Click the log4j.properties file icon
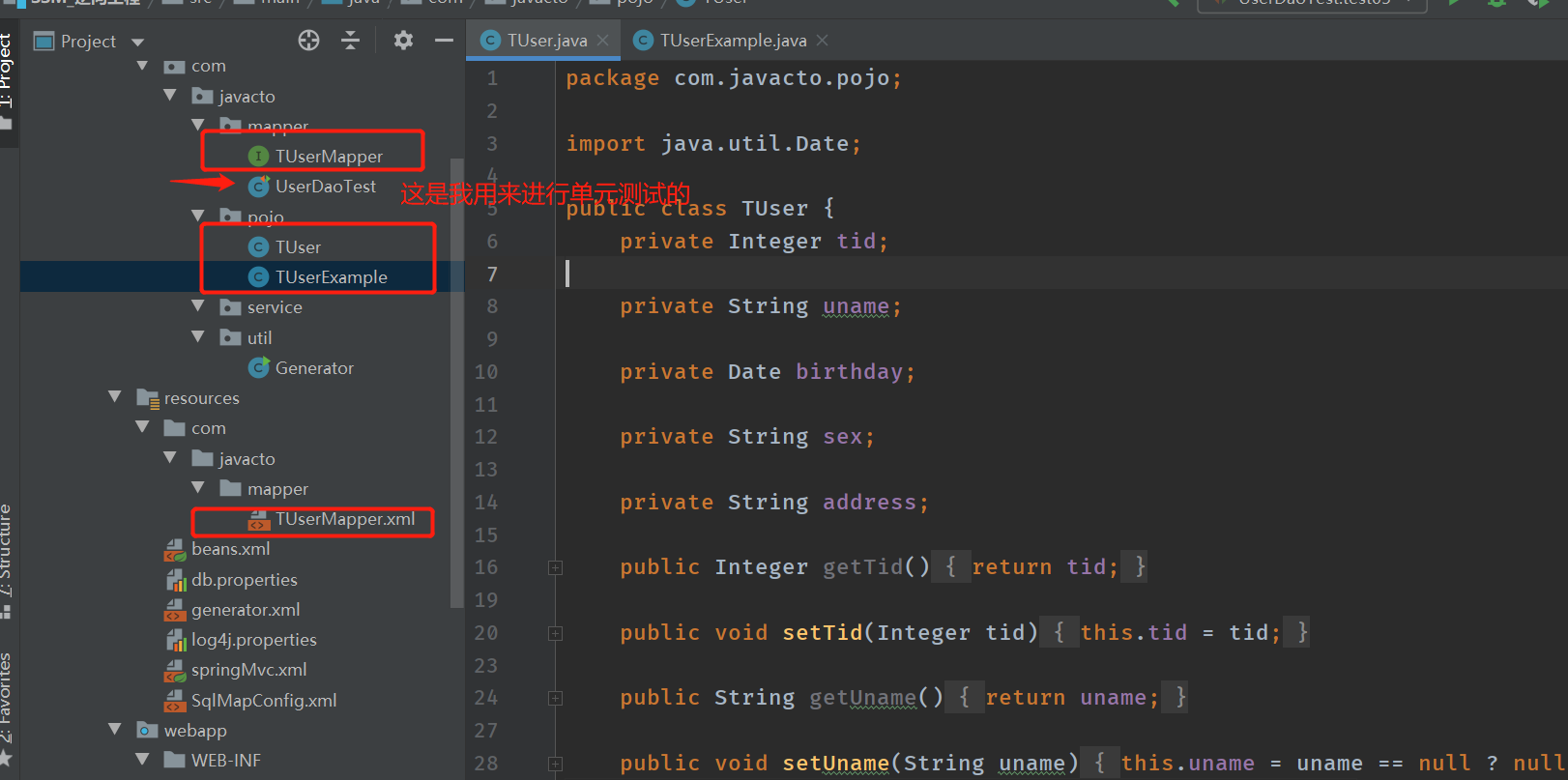 click(176, 640)
